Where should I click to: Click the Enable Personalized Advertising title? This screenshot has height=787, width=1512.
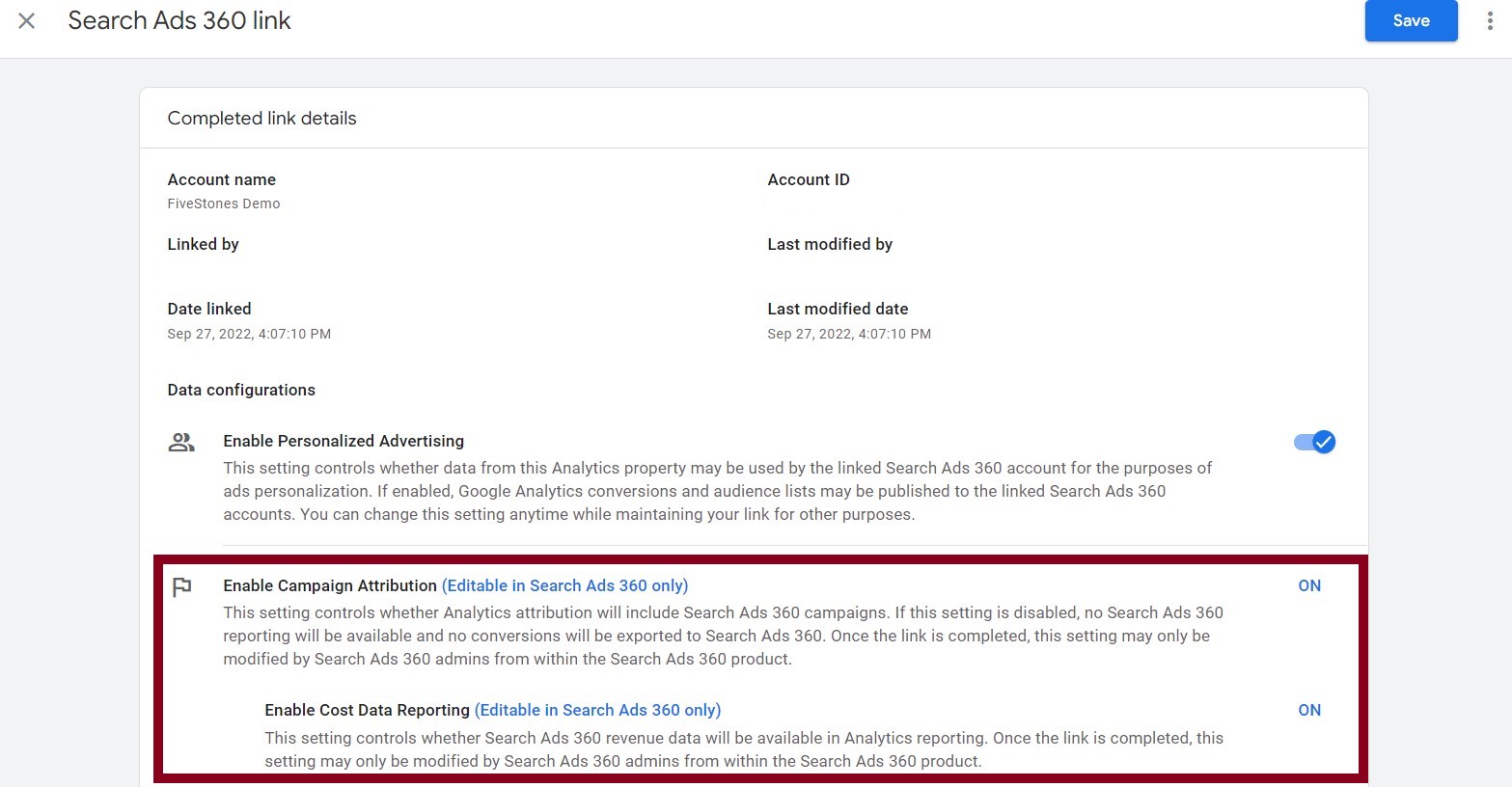click(344, 441)
